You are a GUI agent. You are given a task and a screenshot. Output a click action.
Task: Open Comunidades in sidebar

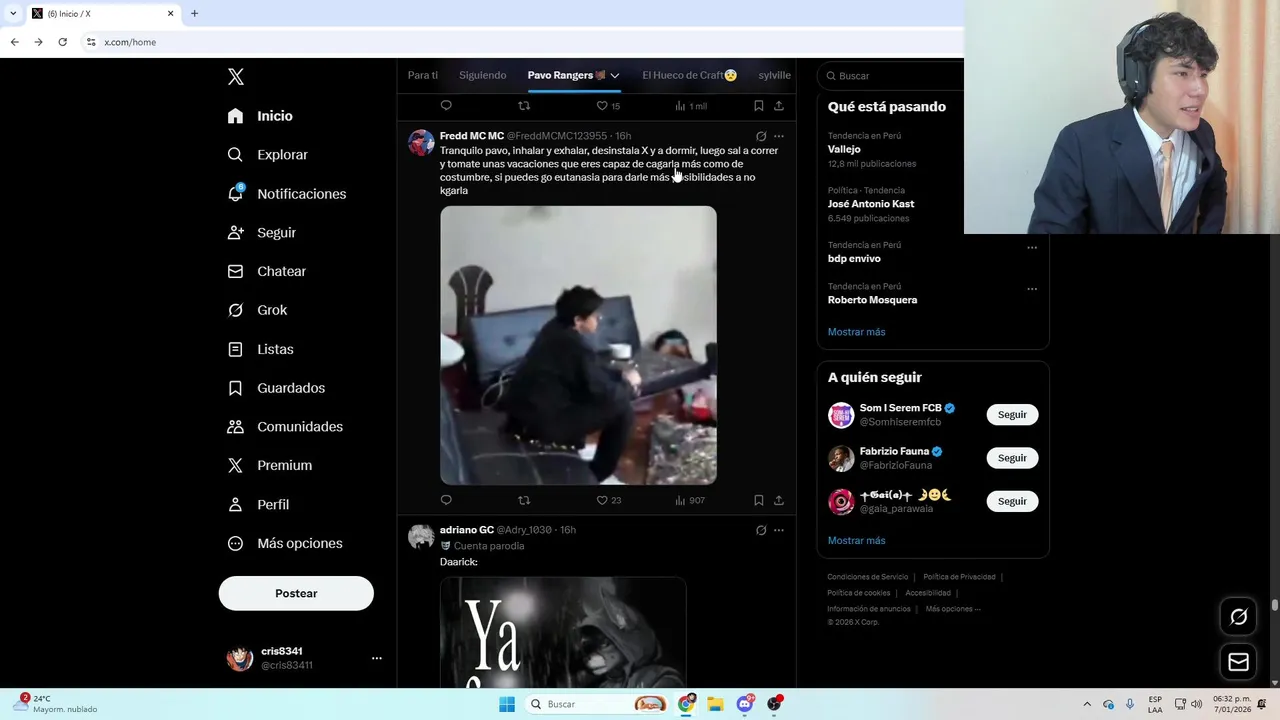click(x=285, y=427)
